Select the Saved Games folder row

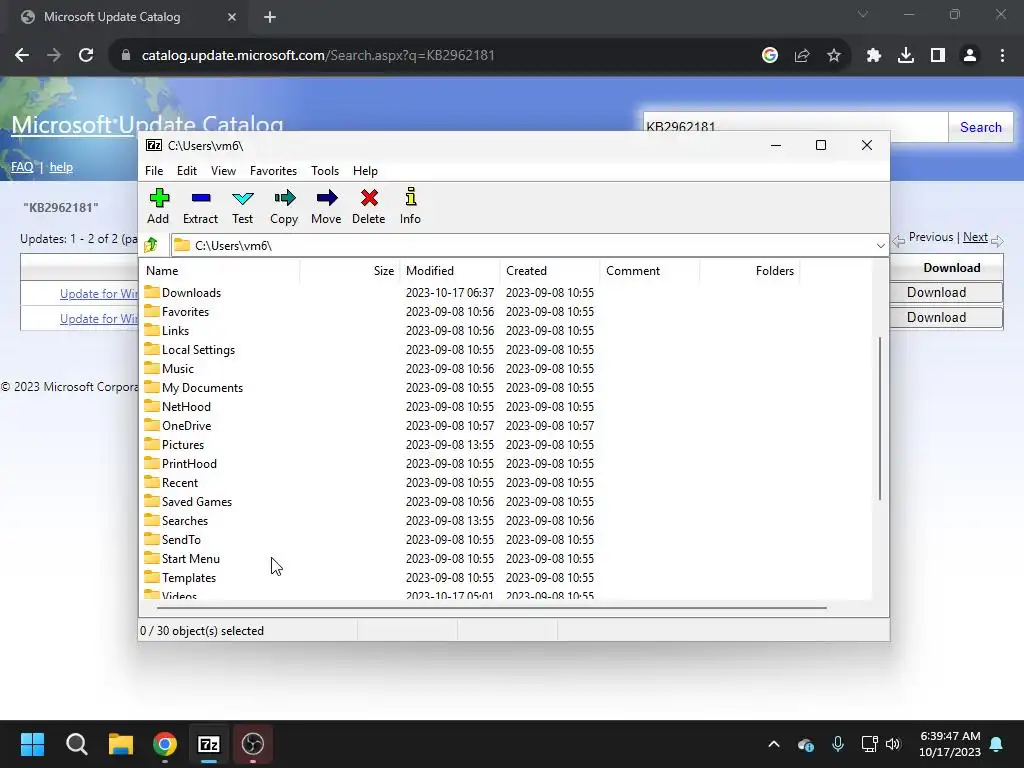point(506,502)
